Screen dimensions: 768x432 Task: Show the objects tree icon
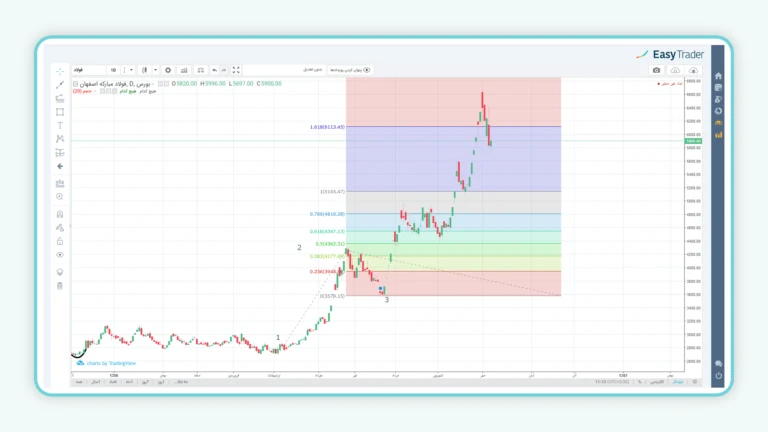[x=60, y=272]
